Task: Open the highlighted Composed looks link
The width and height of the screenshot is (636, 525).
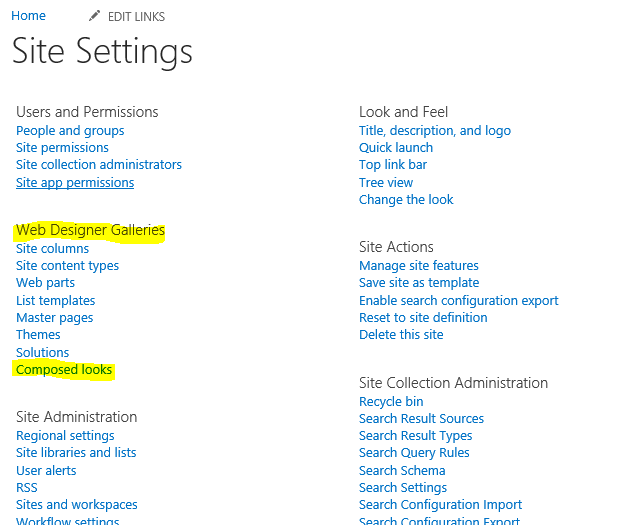Action: click(x=64, y=370)
